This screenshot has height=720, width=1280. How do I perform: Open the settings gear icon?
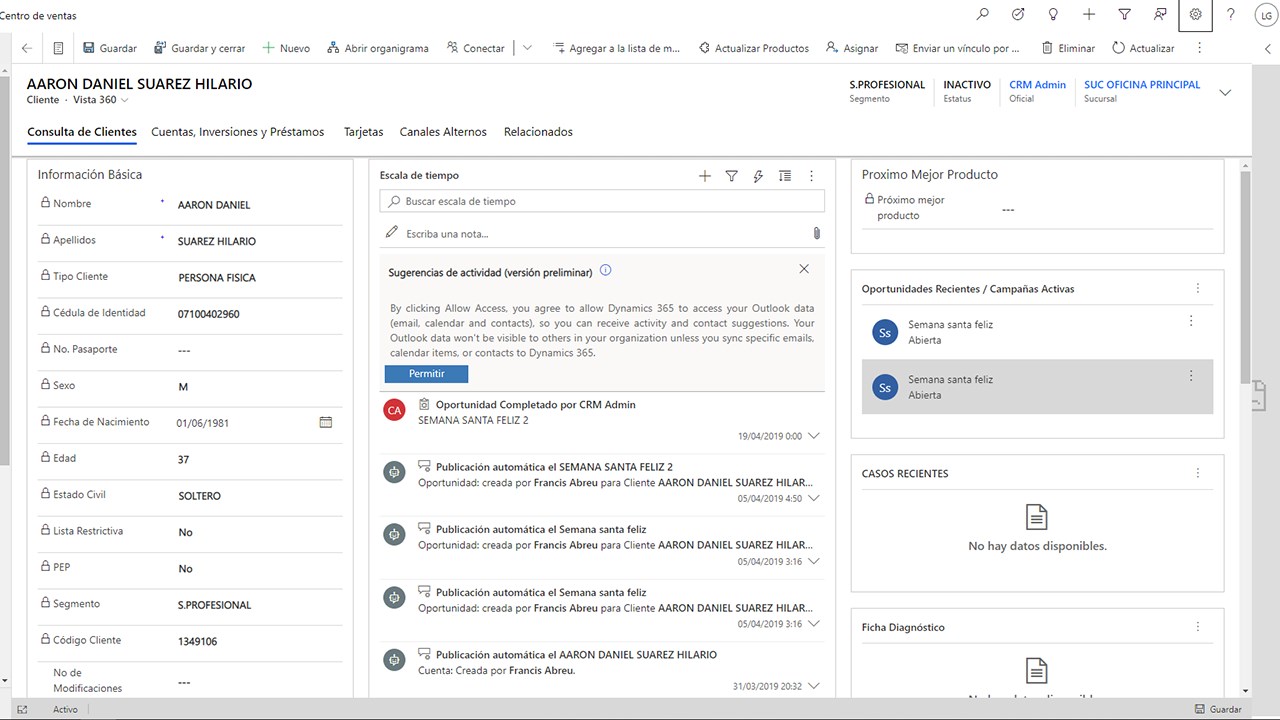1195,15
